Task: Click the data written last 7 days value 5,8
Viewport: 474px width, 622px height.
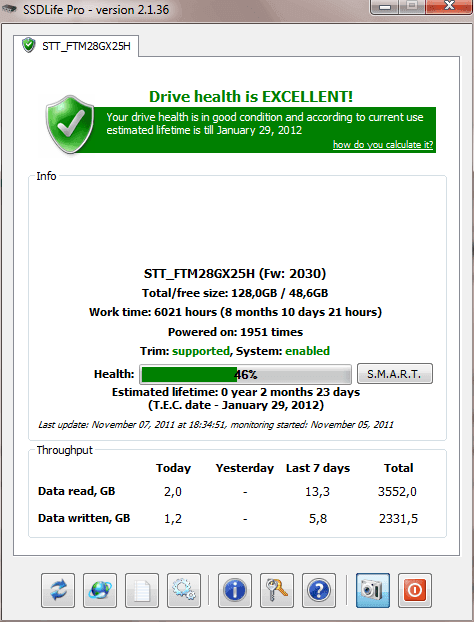Action: 318,519
